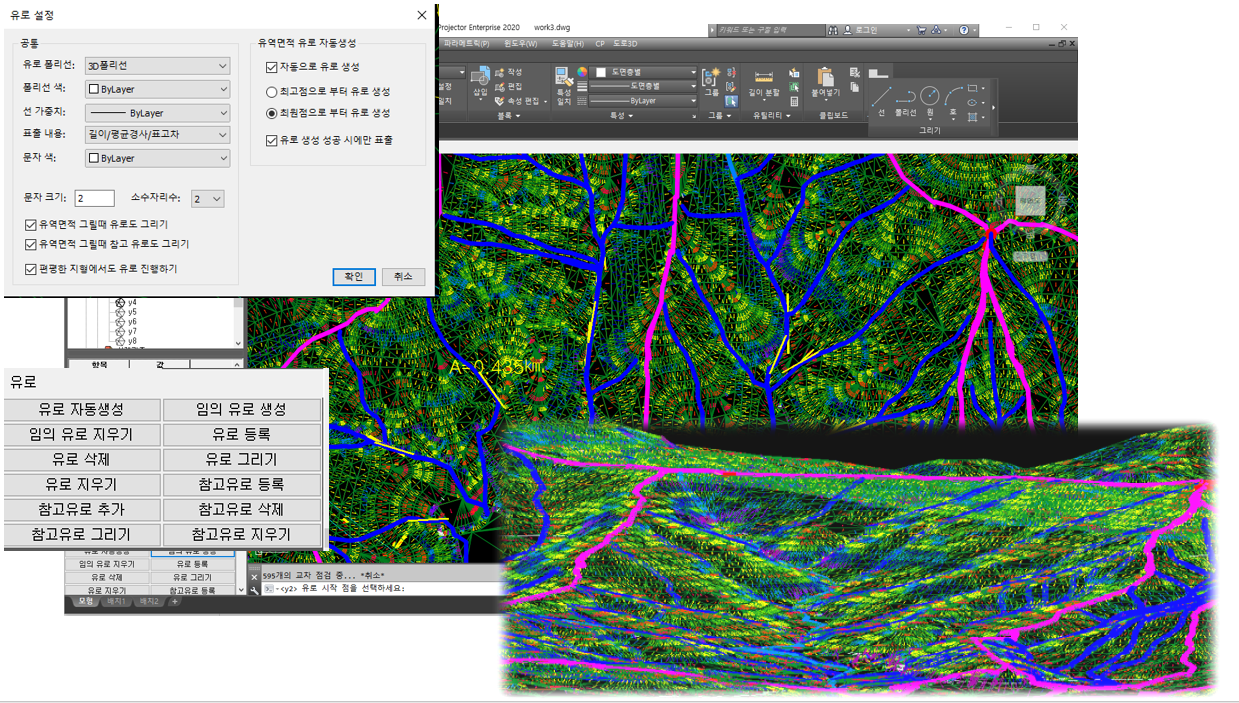
Task: Switch to the 배치1 layout tab
Action: click(x=117, y=601)
